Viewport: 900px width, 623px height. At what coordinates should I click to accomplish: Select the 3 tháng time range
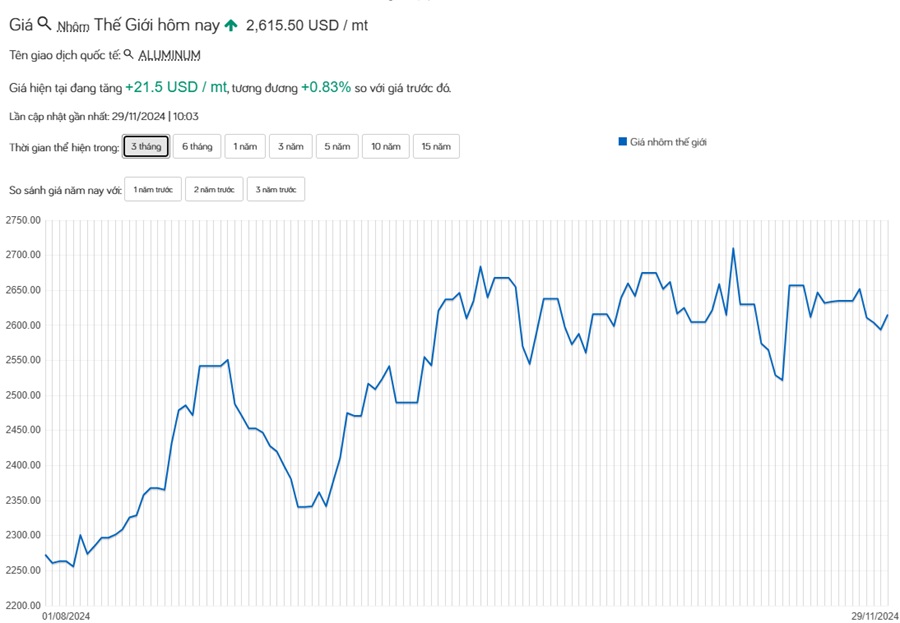[x=146, y=147]
